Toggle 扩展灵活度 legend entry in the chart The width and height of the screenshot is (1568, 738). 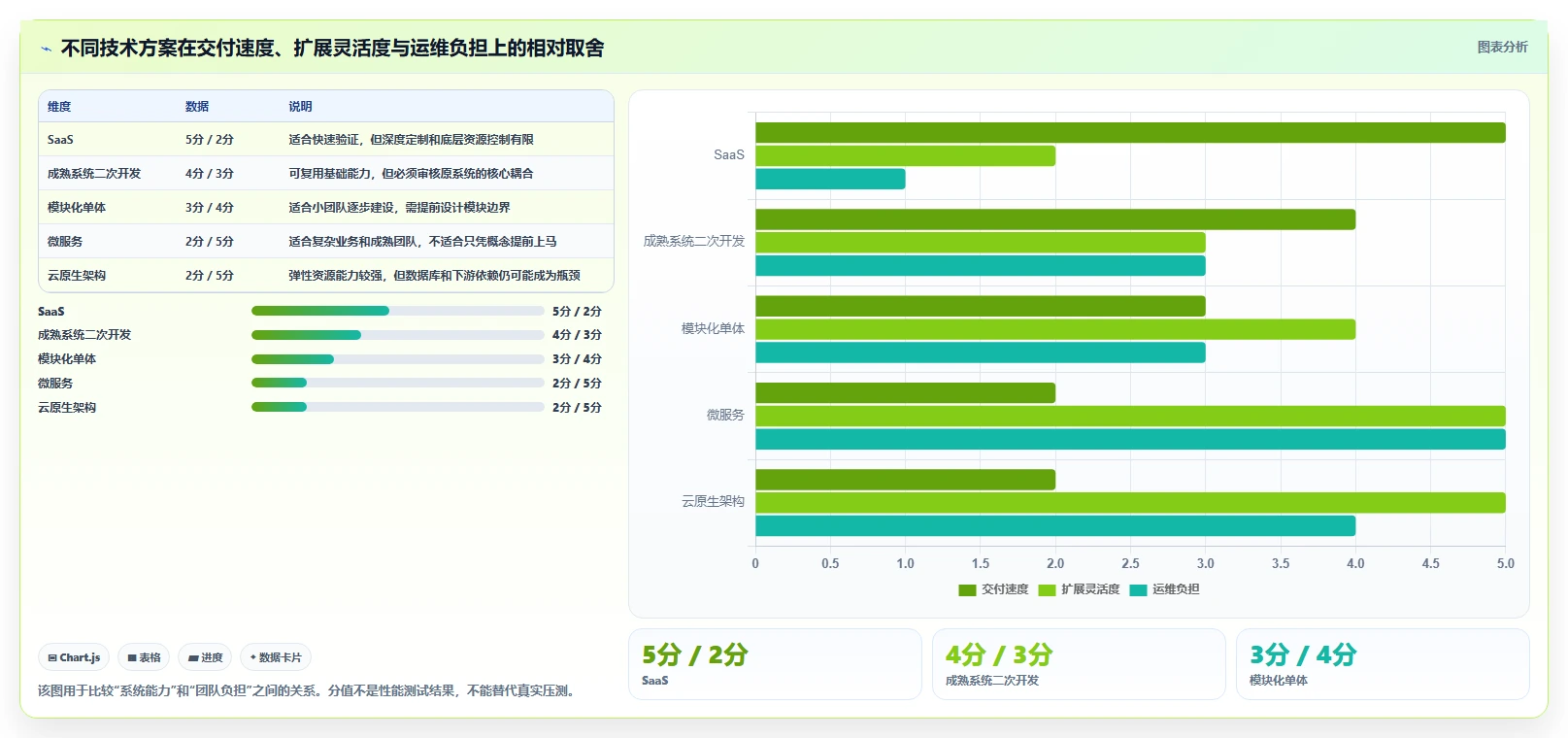1079,589
